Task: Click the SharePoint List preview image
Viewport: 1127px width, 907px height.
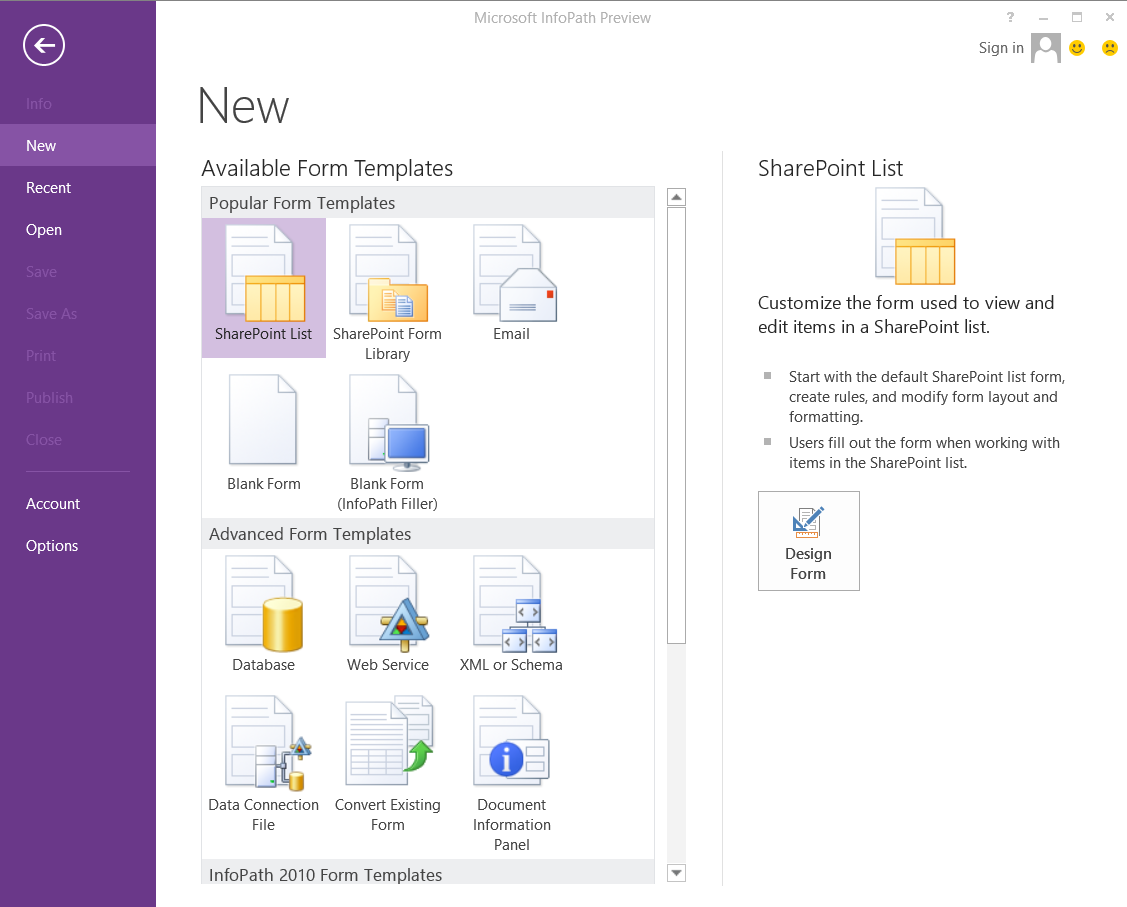Action: [915, 236]
